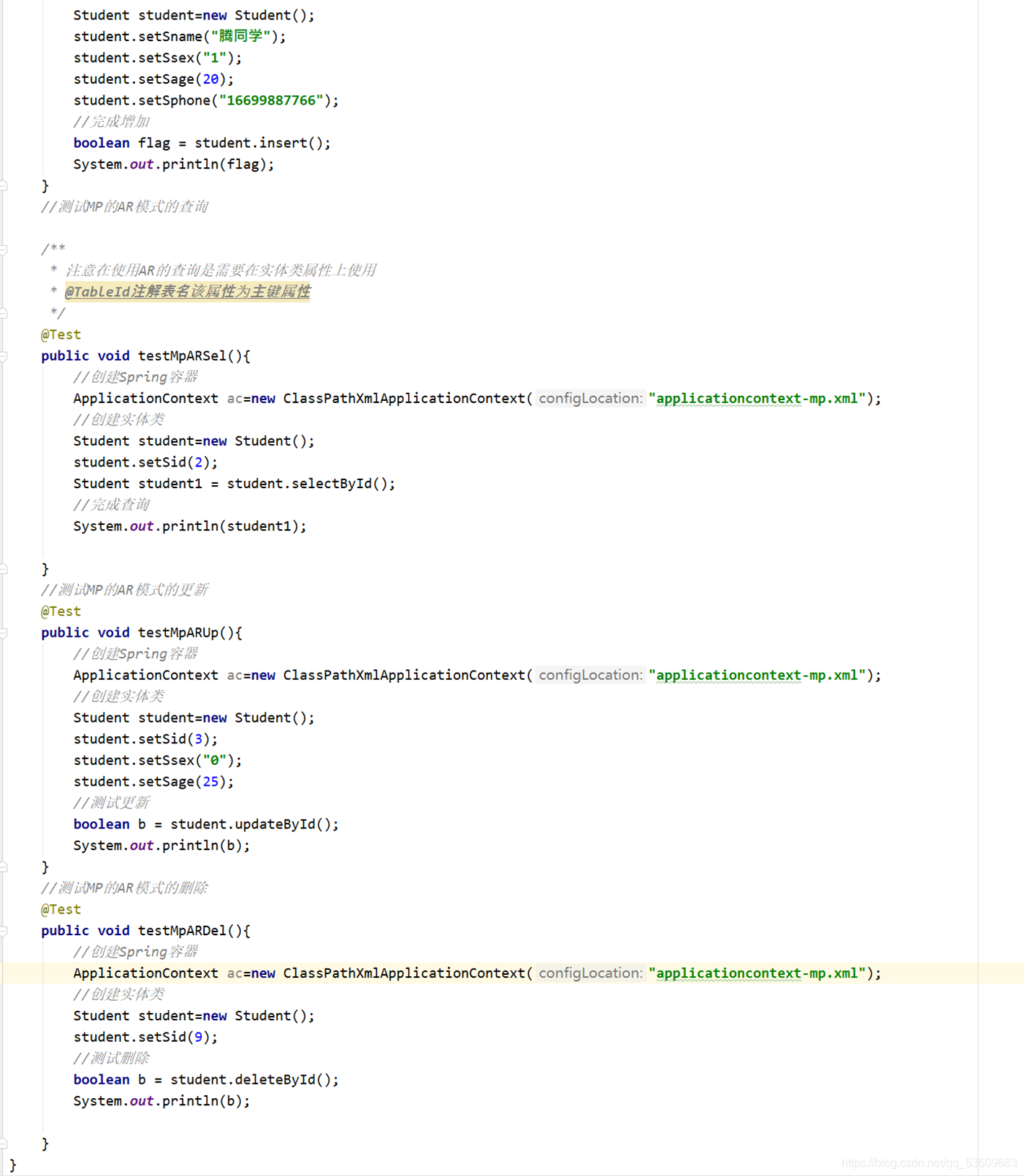
Task: Click the student.setSid(2) line
Action: pyautogui.click(x=145, y=462)
